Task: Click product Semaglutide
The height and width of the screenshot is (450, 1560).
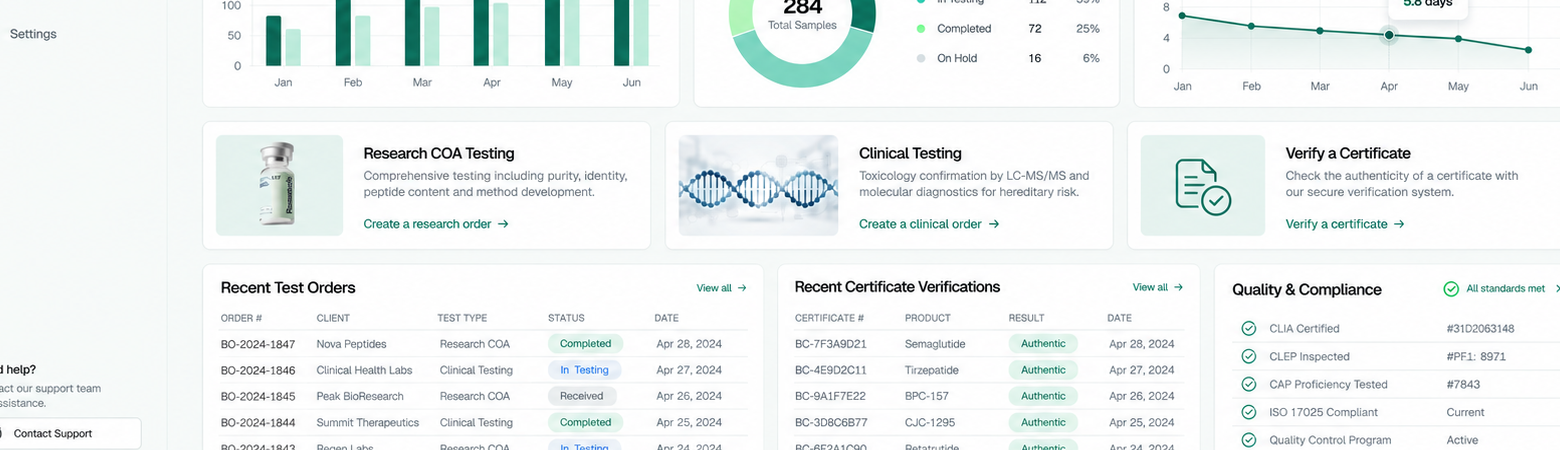Action: [935, 344]
